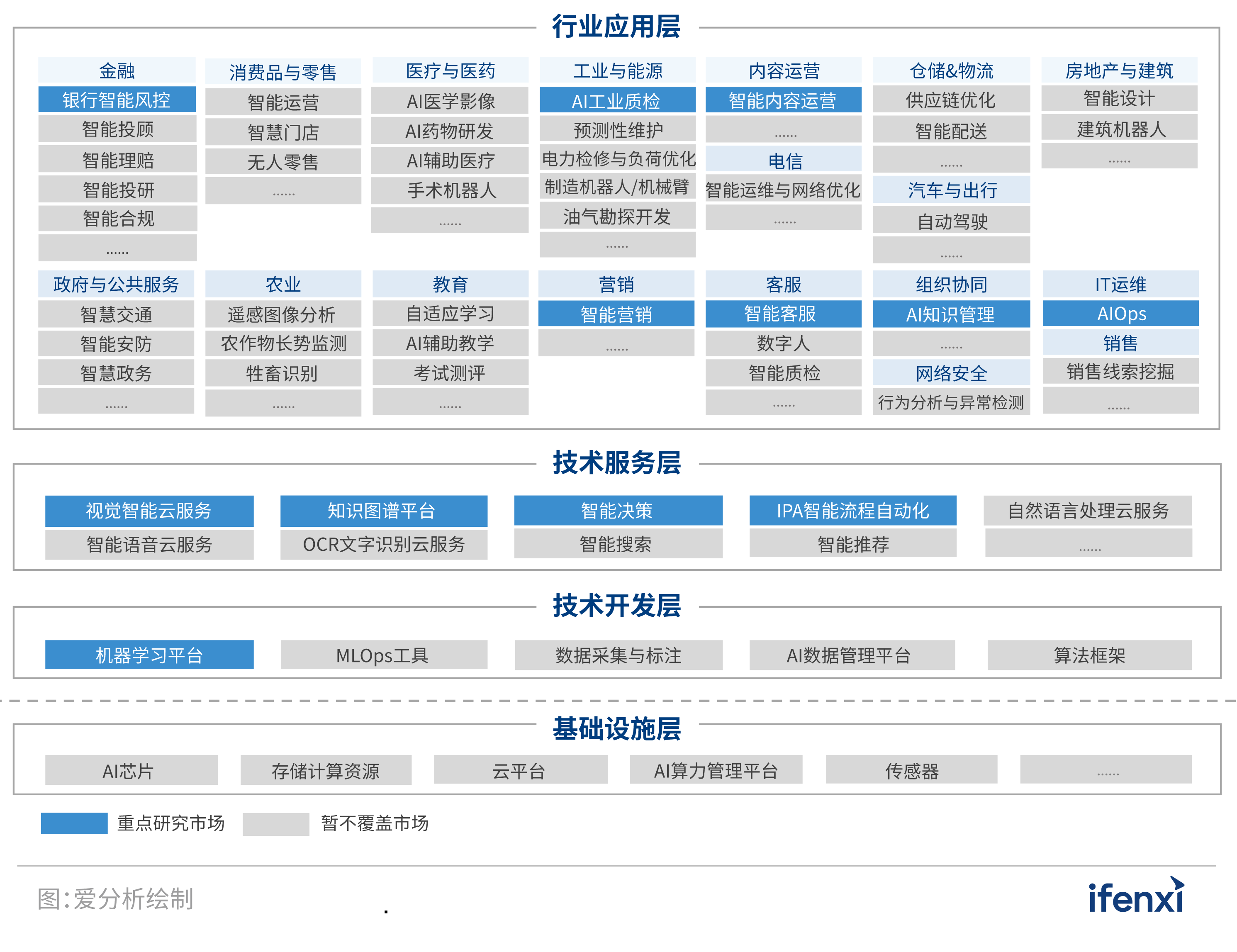Image resolution: width=1237 pixels, height=952 pixels.
Task: Select the 数据采集与标注 box
Action: pyautogui.click(x=618, y=655)
